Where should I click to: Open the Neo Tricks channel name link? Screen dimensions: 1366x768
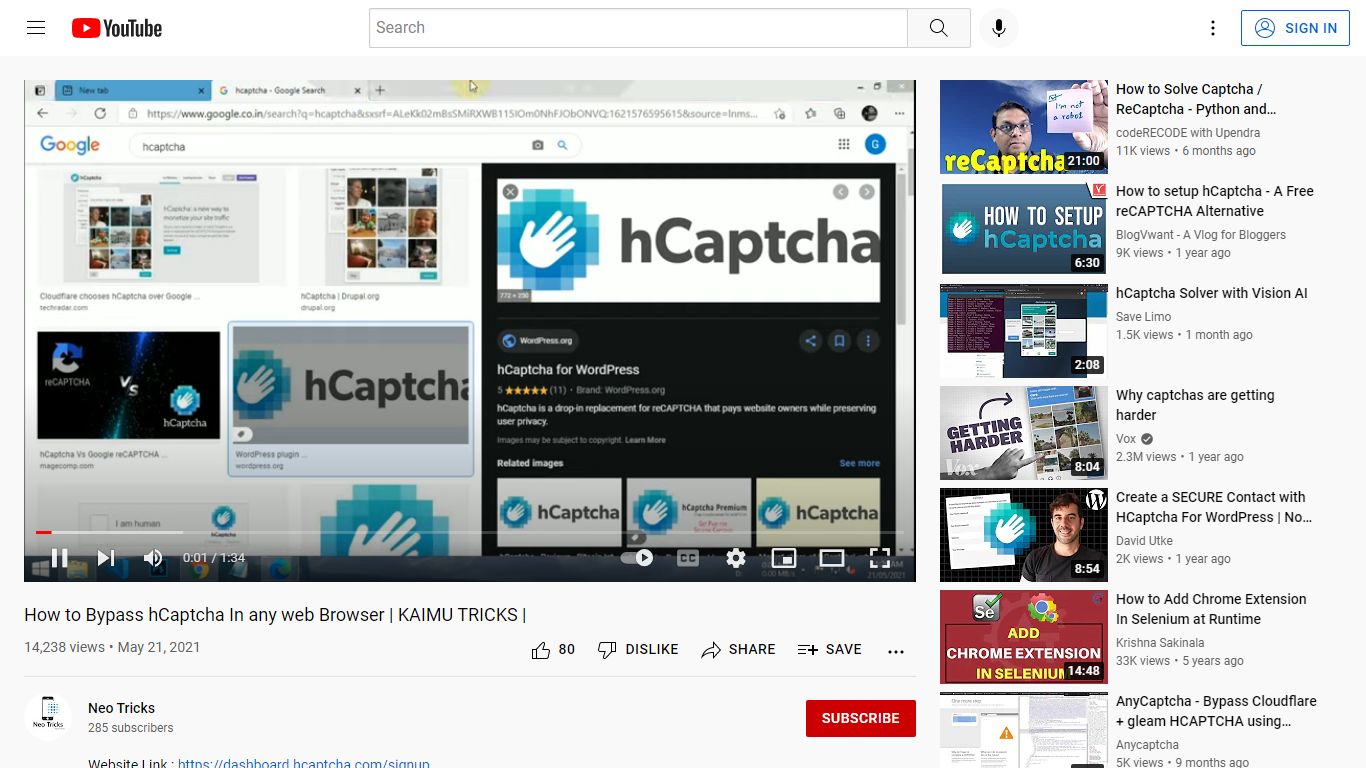(x=121, y=708)
